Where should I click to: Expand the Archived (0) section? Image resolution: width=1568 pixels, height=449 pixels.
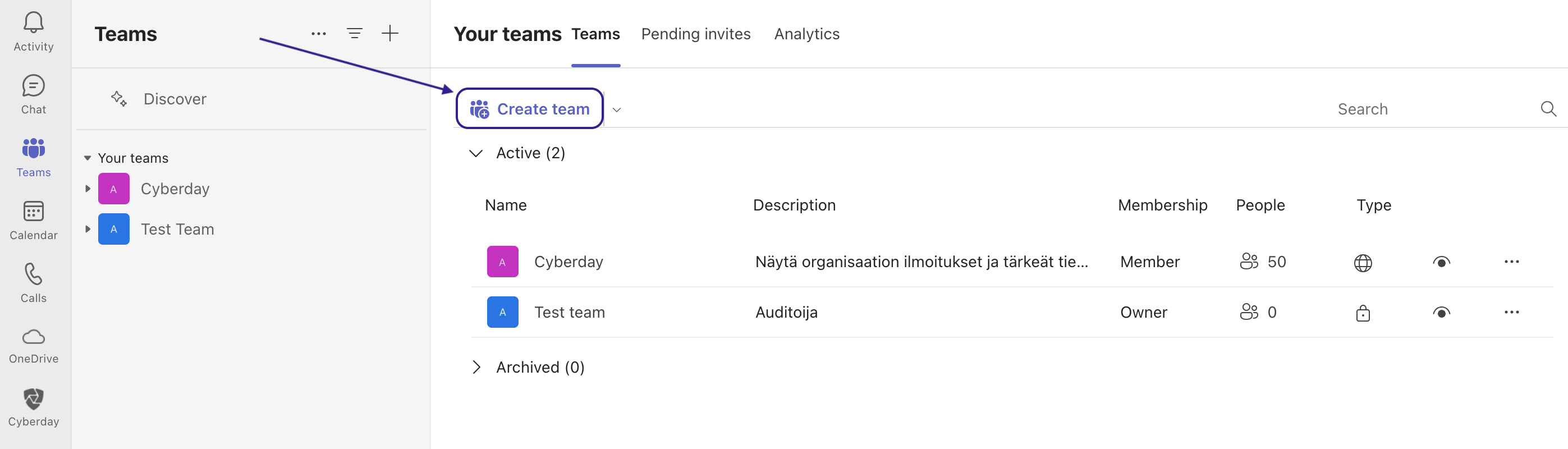[x=476, y=367]
